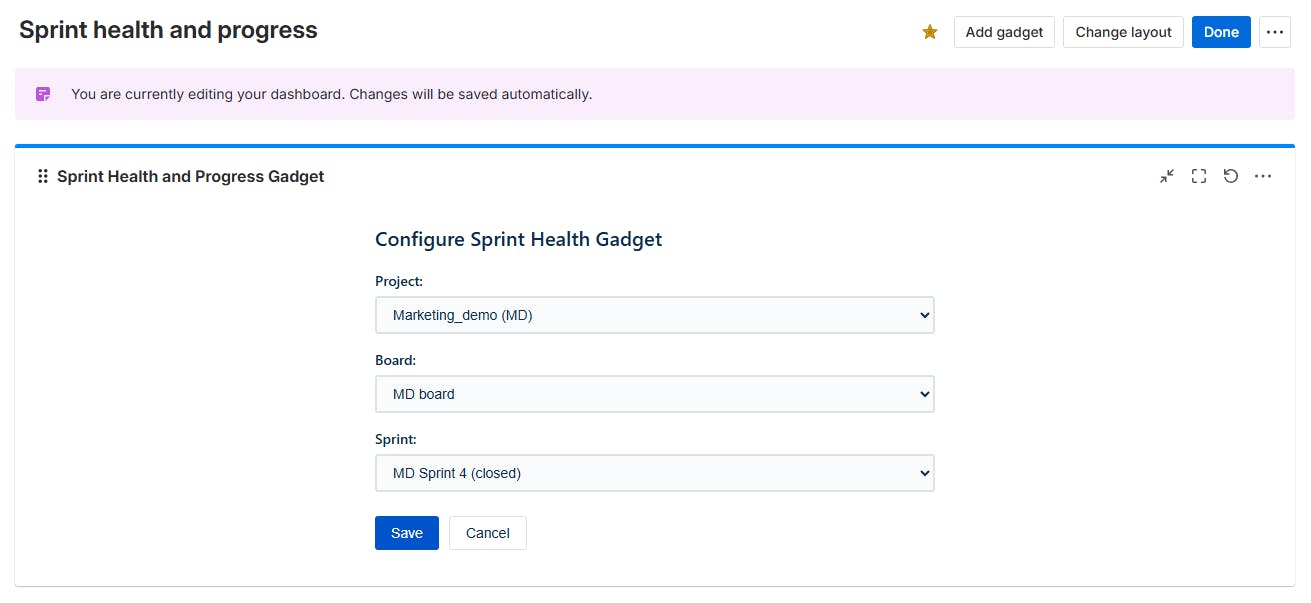Click the gadget drag handle icon
Image resolution: width=1311 pixels, height=603 pixels.
tap(43, 176)
